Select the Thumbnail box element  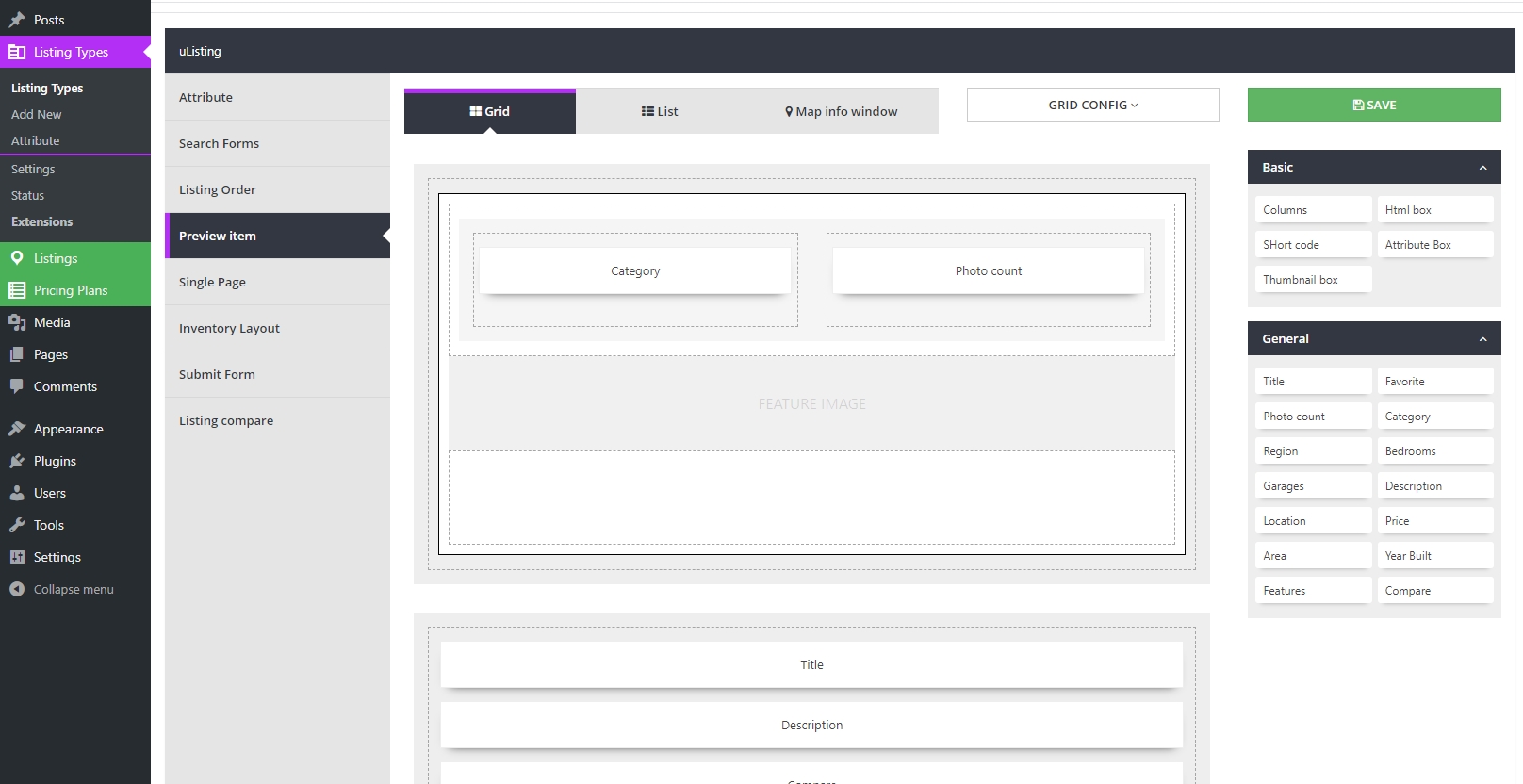(1313, 280)
